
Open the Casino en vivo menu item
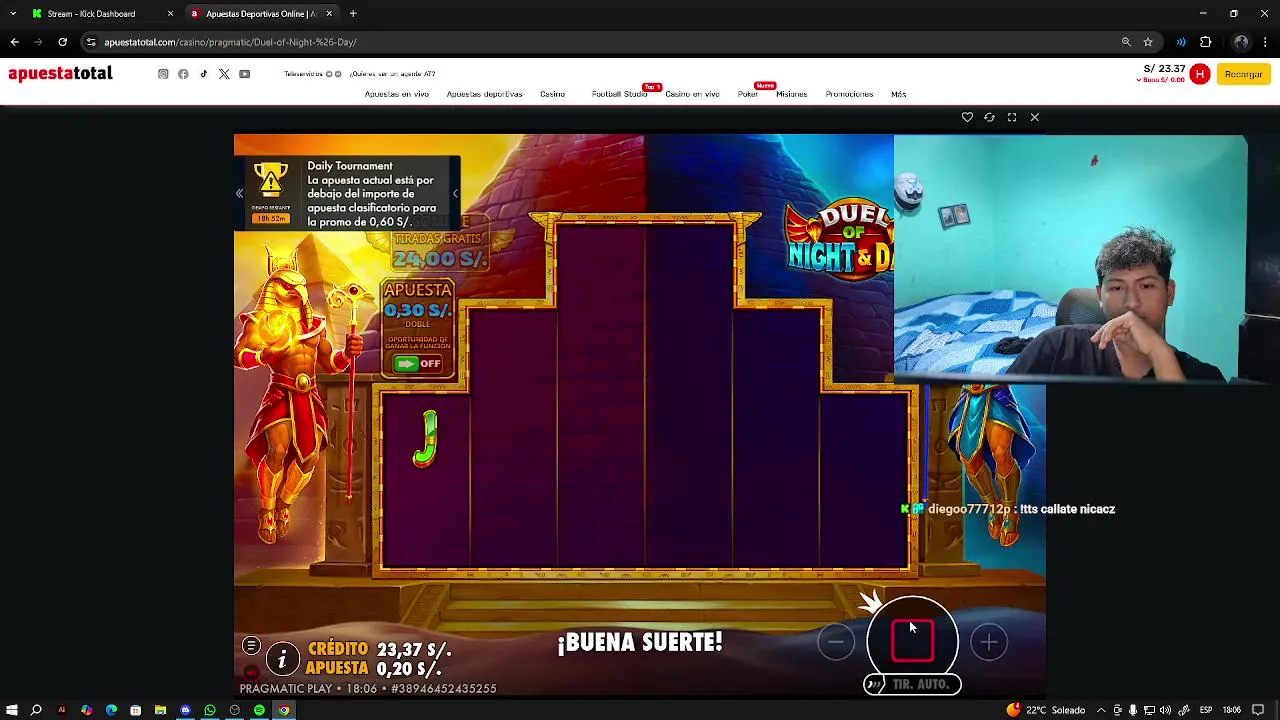click(692, 94)
